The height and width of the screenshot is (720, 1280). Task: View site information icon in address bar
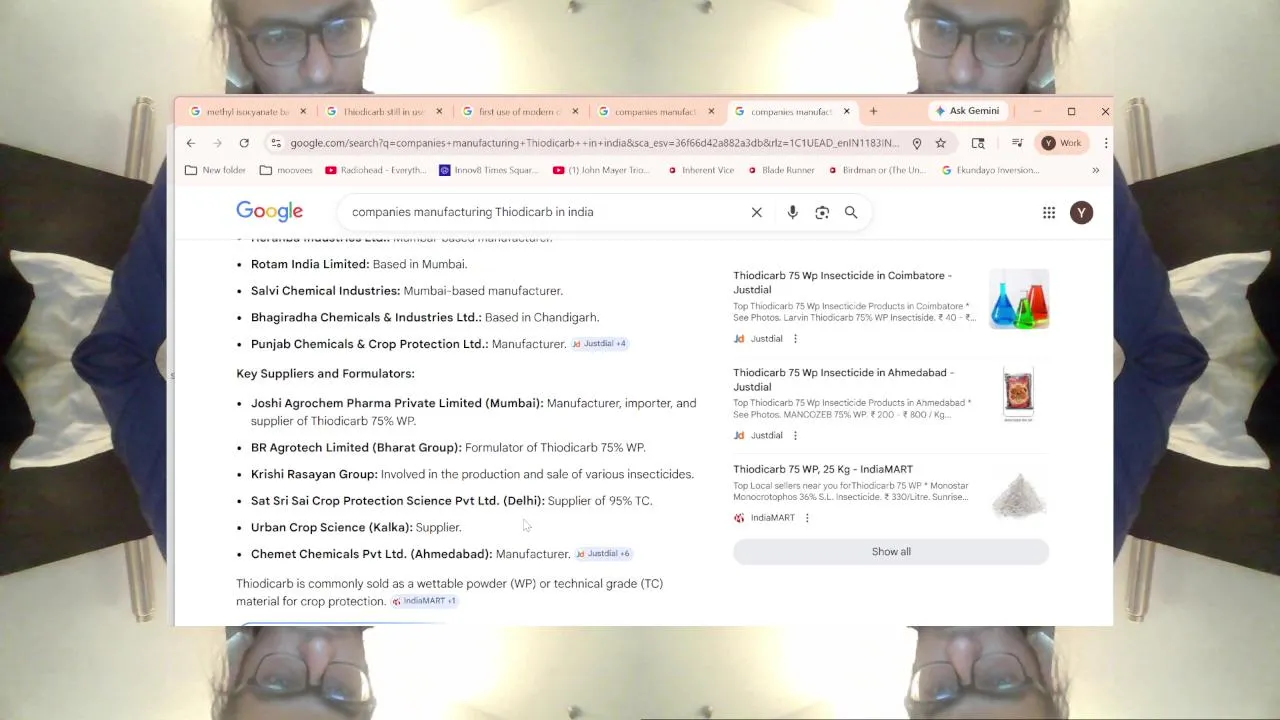(276, 143)
